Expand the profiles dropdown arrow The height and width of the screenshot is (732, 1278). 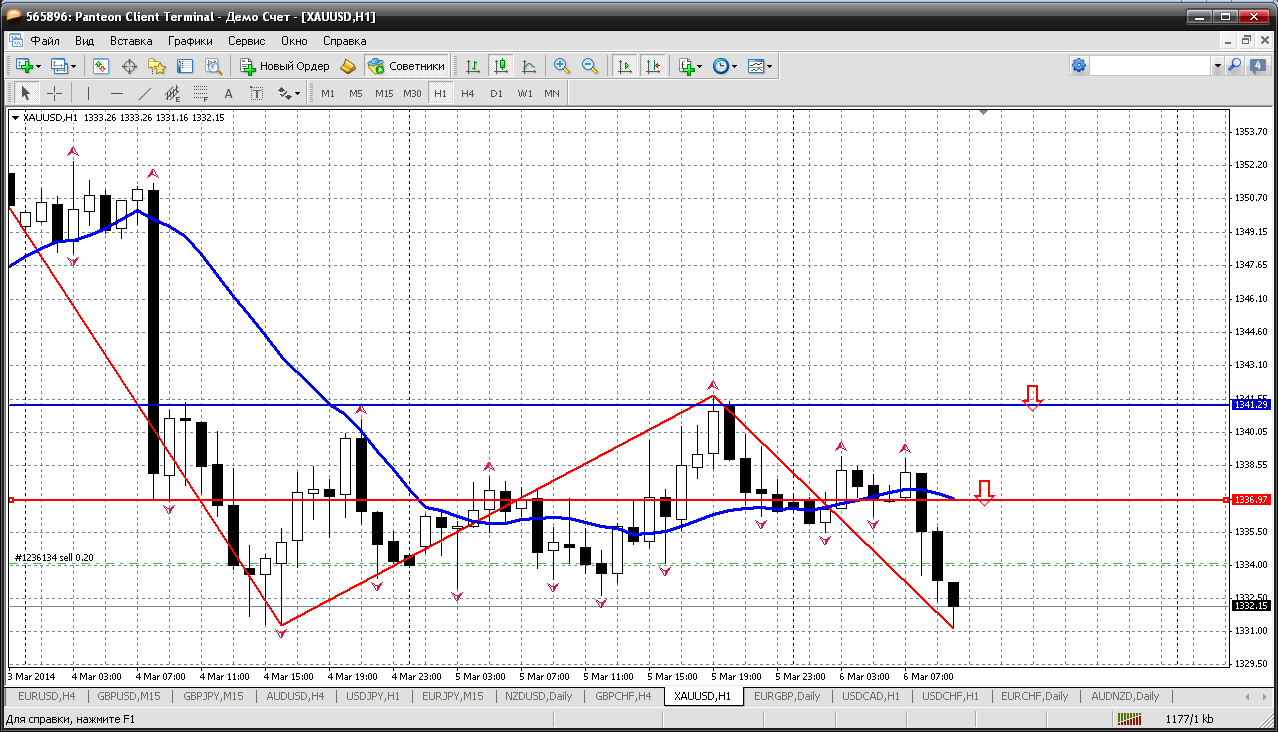click(x=73, y=66)
